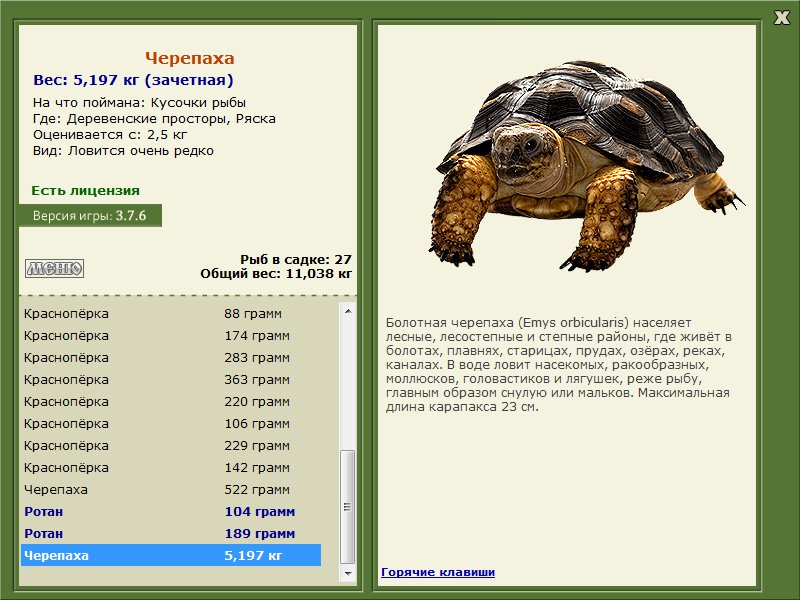Select Краснопёрка 142 грамм entry
The image size is (800, 600).
click(171, 467)
